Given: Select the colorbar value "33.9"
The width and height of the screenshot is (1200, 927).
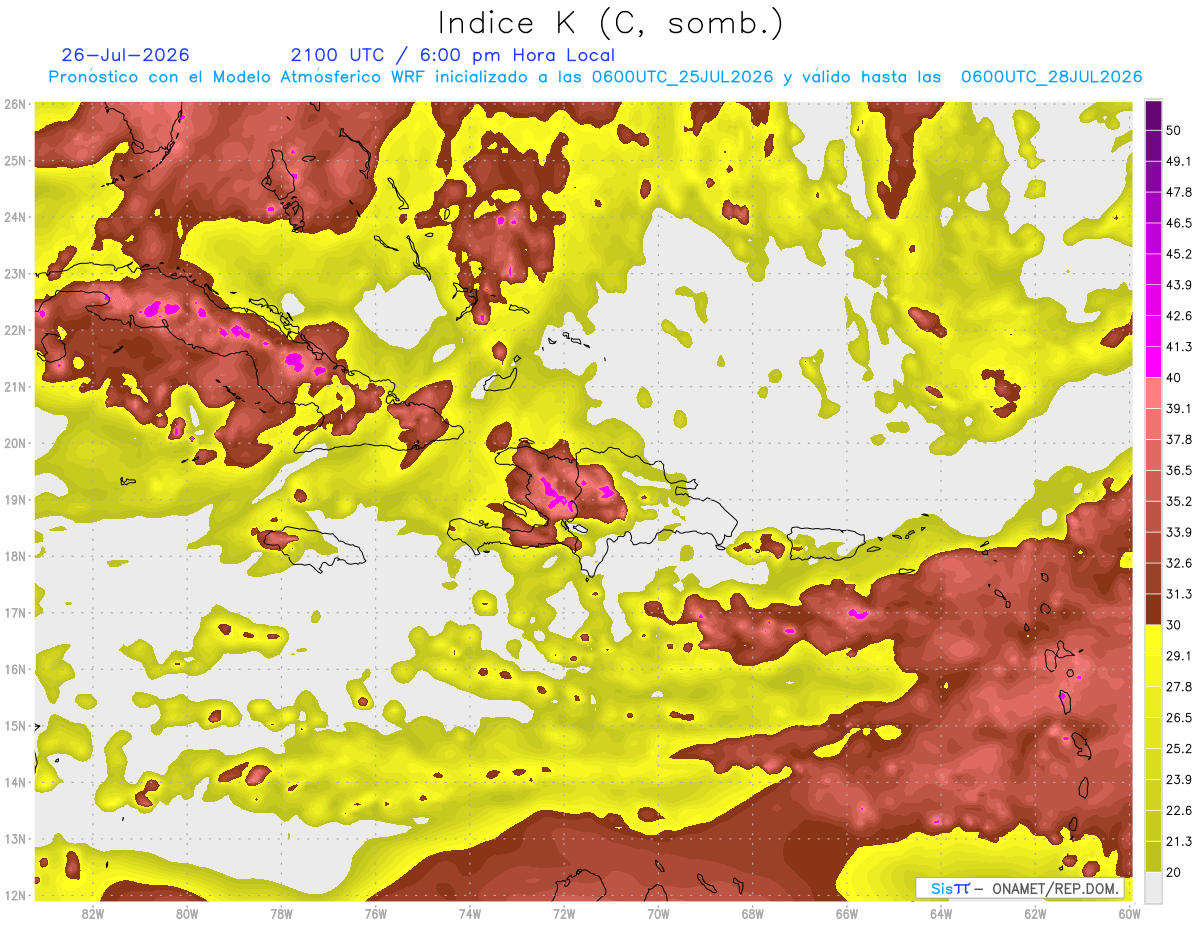Looking at the screenshot, I should tap(1178, 532).
